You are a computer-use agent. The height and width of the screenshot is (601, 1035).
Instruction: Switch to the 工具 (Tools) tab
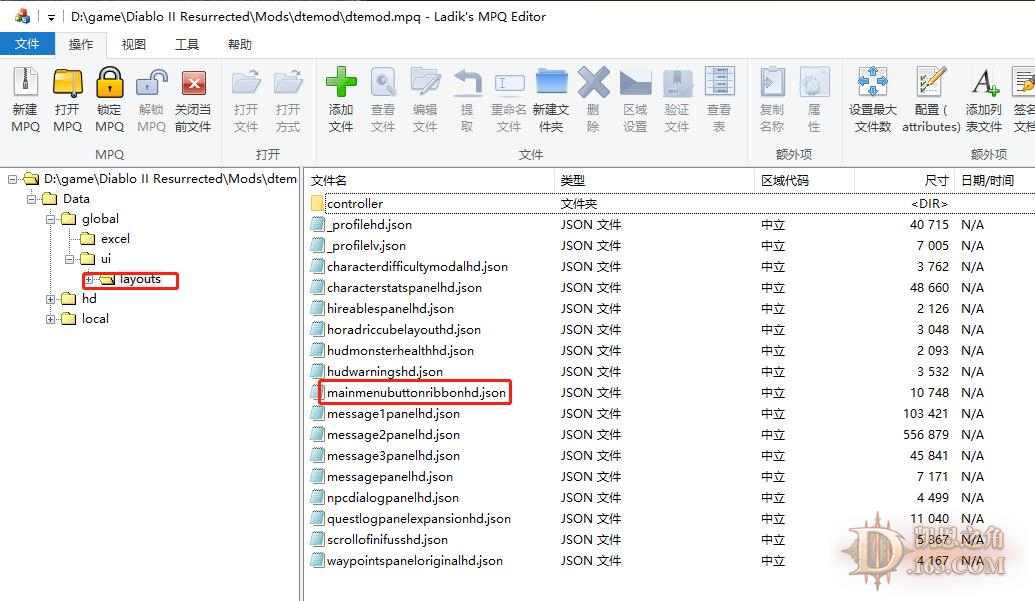[x=186, y=44]
